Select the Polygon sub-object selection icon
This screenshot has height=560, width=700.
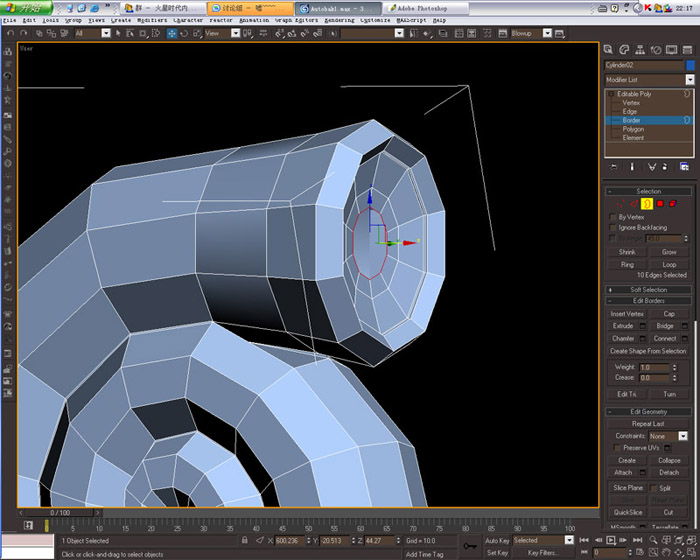tap(660, 204)
